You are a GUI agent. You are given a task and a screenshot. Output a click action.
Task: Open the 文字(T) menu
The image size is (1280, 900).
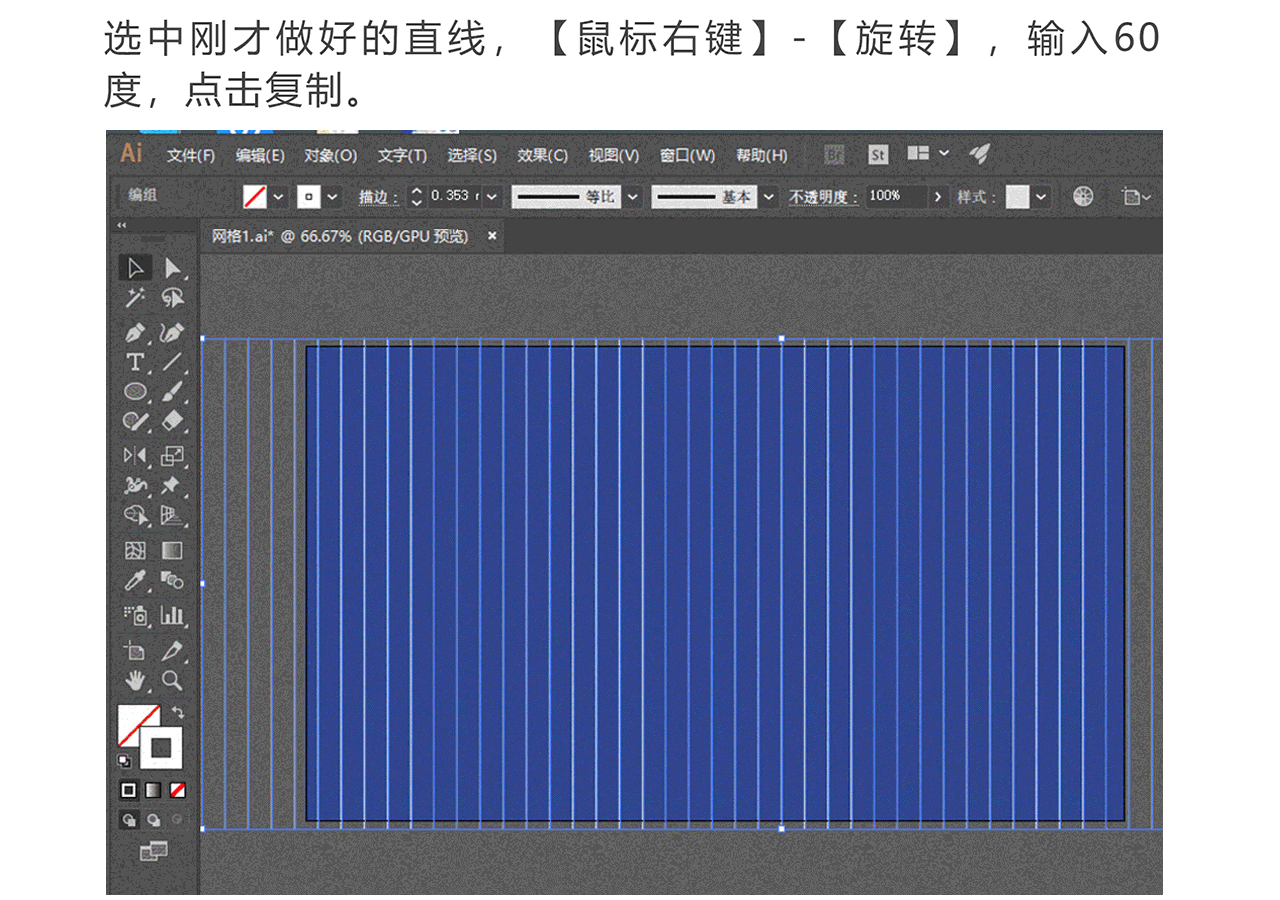(x=402, y=156)
